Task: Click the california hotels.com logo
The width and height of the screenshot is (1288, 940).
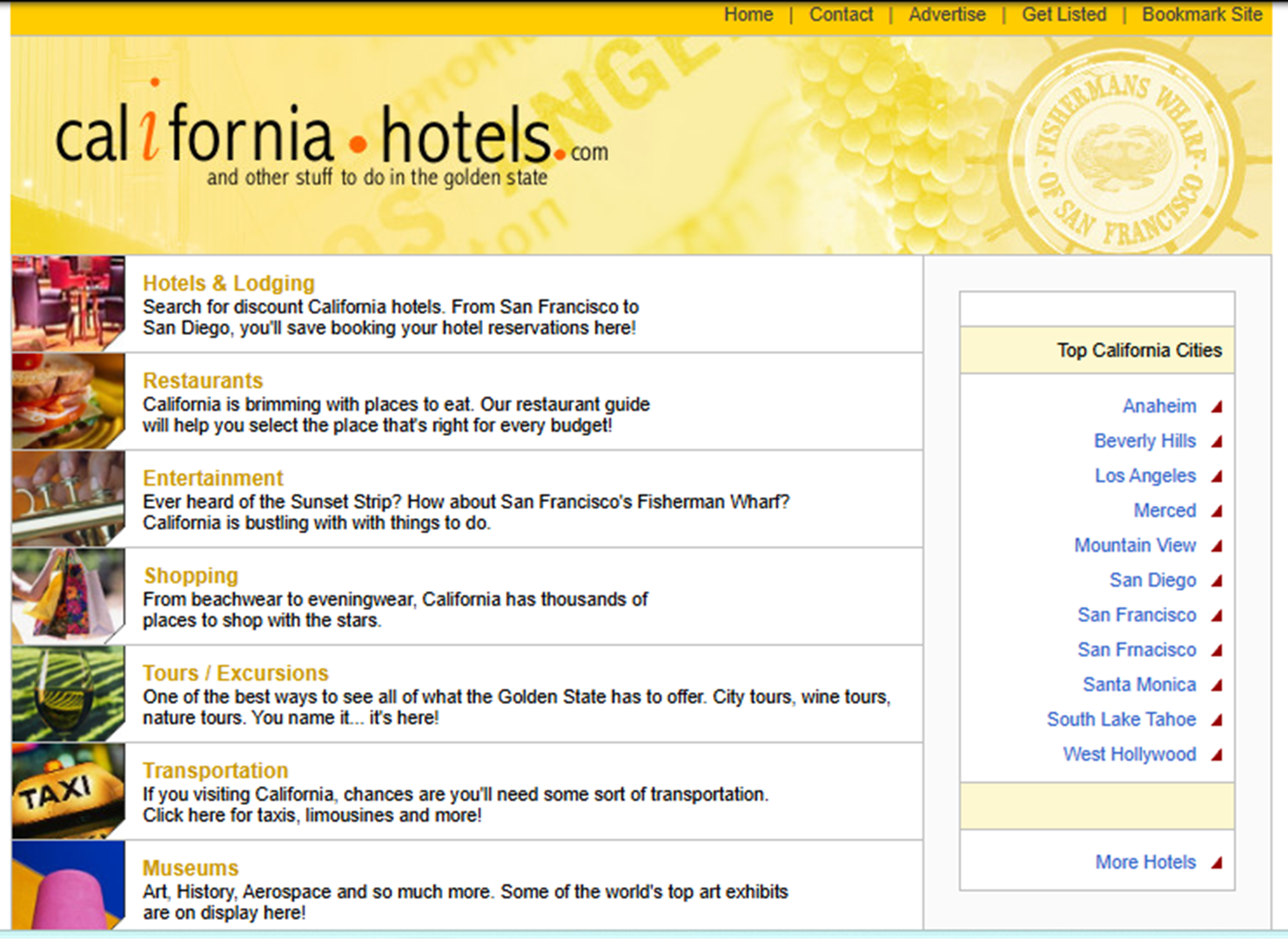Action: click(332, 133)
